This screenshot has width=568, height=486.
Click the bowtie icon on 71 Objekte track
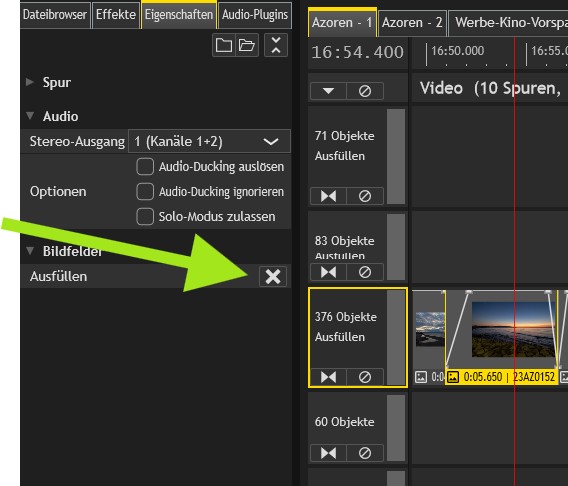point(329,196)
